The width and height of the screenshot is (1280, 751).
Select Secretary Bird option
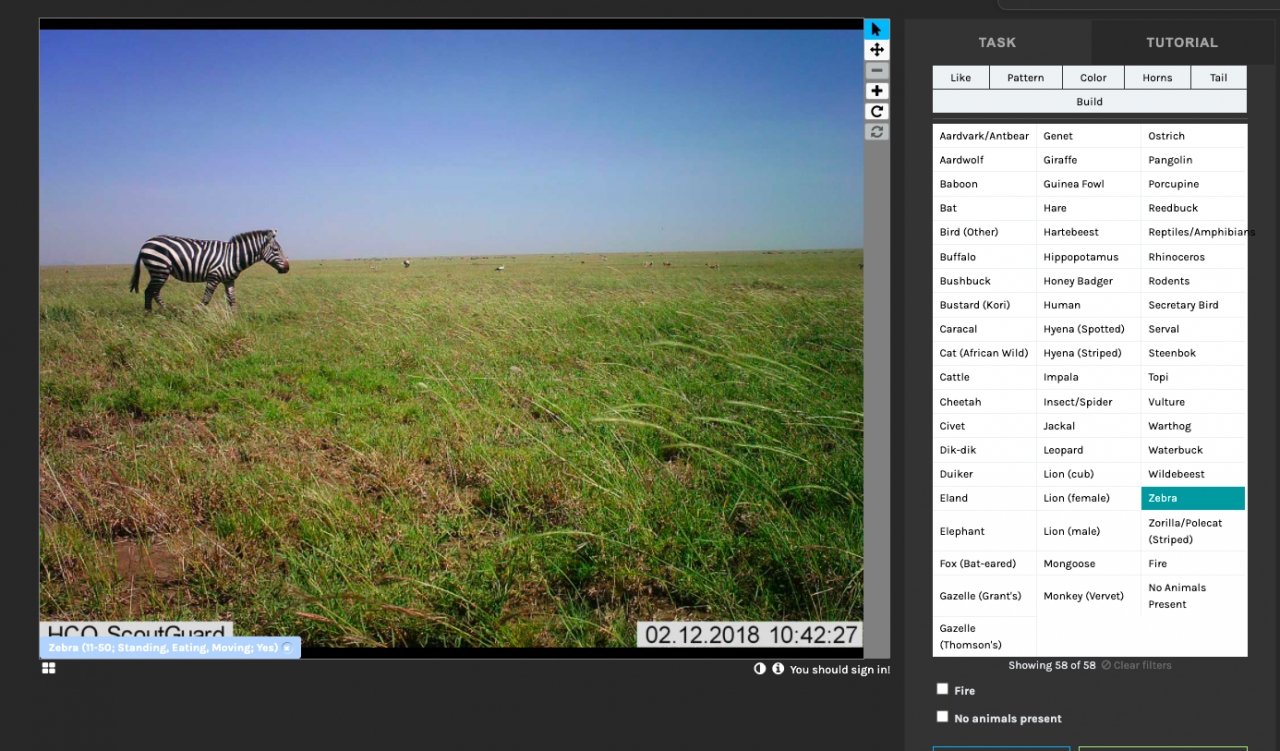(x=1193, y=305)
